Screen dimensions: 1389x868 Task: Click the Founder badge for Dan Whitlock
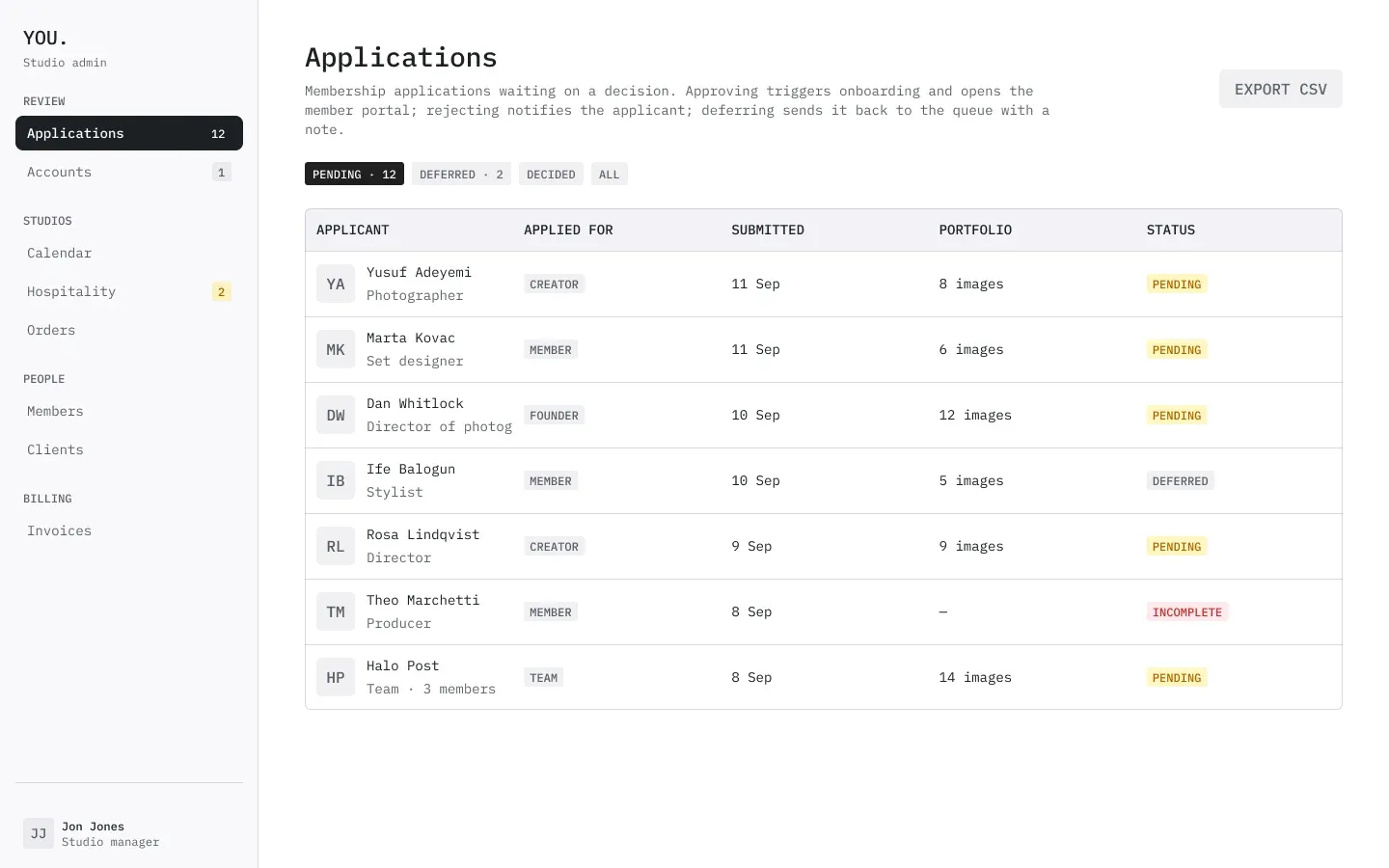(555, 416)
